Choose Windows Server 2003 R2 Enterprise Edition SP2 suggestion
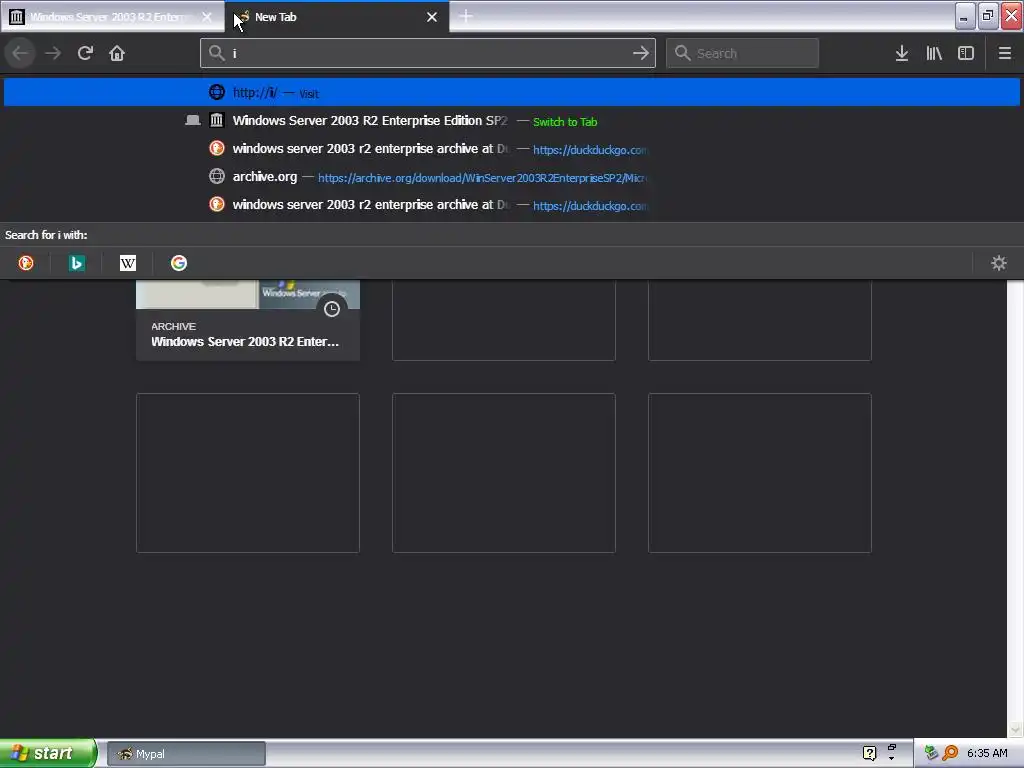Image resolution: width=1024 pixels, height=768 pixels. click(x=511, y=121)
